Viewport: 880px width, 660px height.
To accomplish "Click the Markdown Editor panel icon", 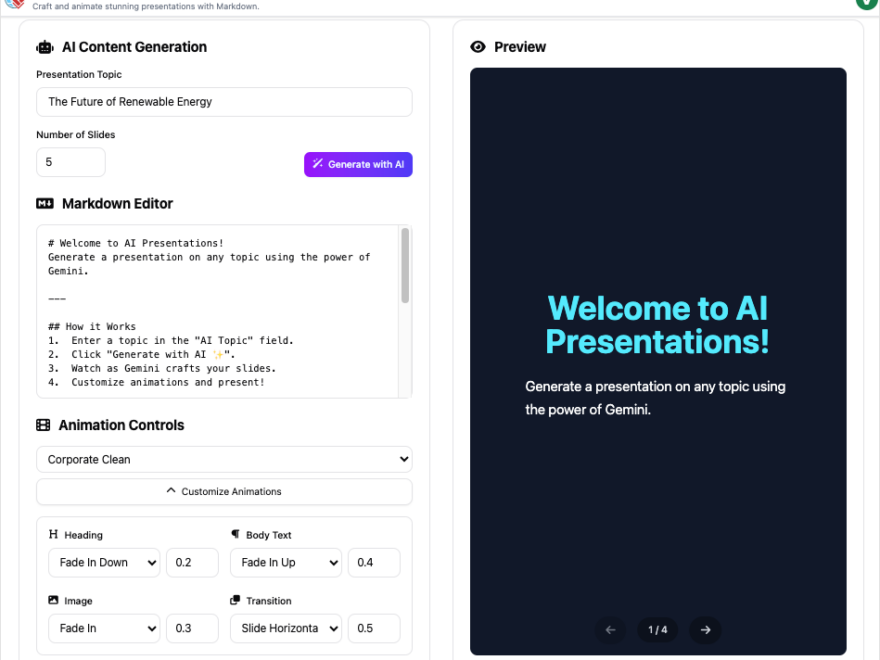I will pos(44,204).
